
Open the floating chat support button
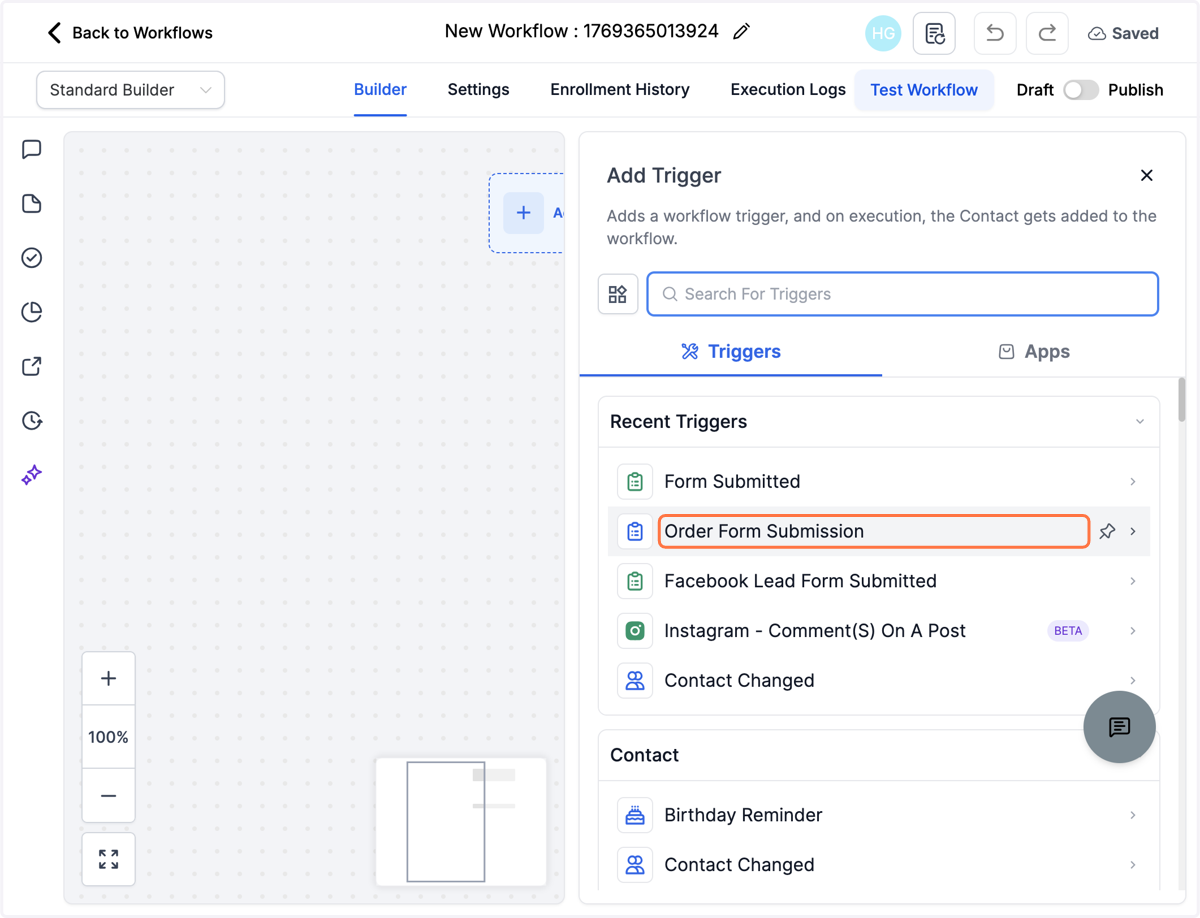pos(1120,727)
